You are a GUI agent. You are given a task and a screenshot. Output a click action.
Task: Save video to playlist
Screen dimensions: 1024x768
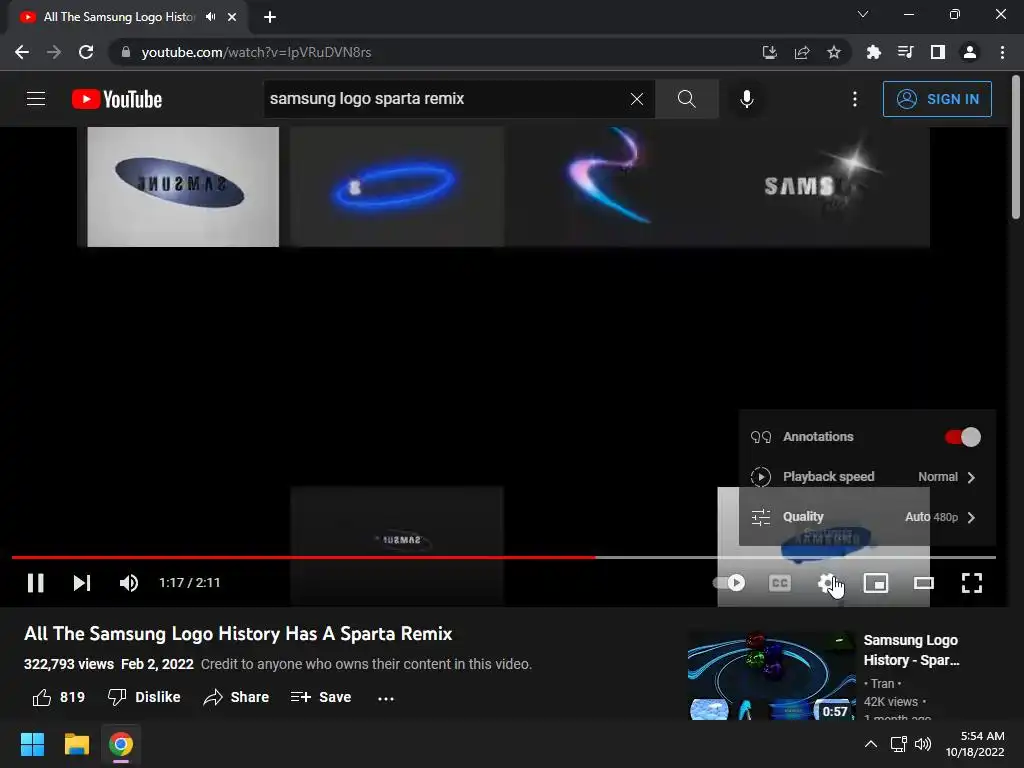coord(321,697)
